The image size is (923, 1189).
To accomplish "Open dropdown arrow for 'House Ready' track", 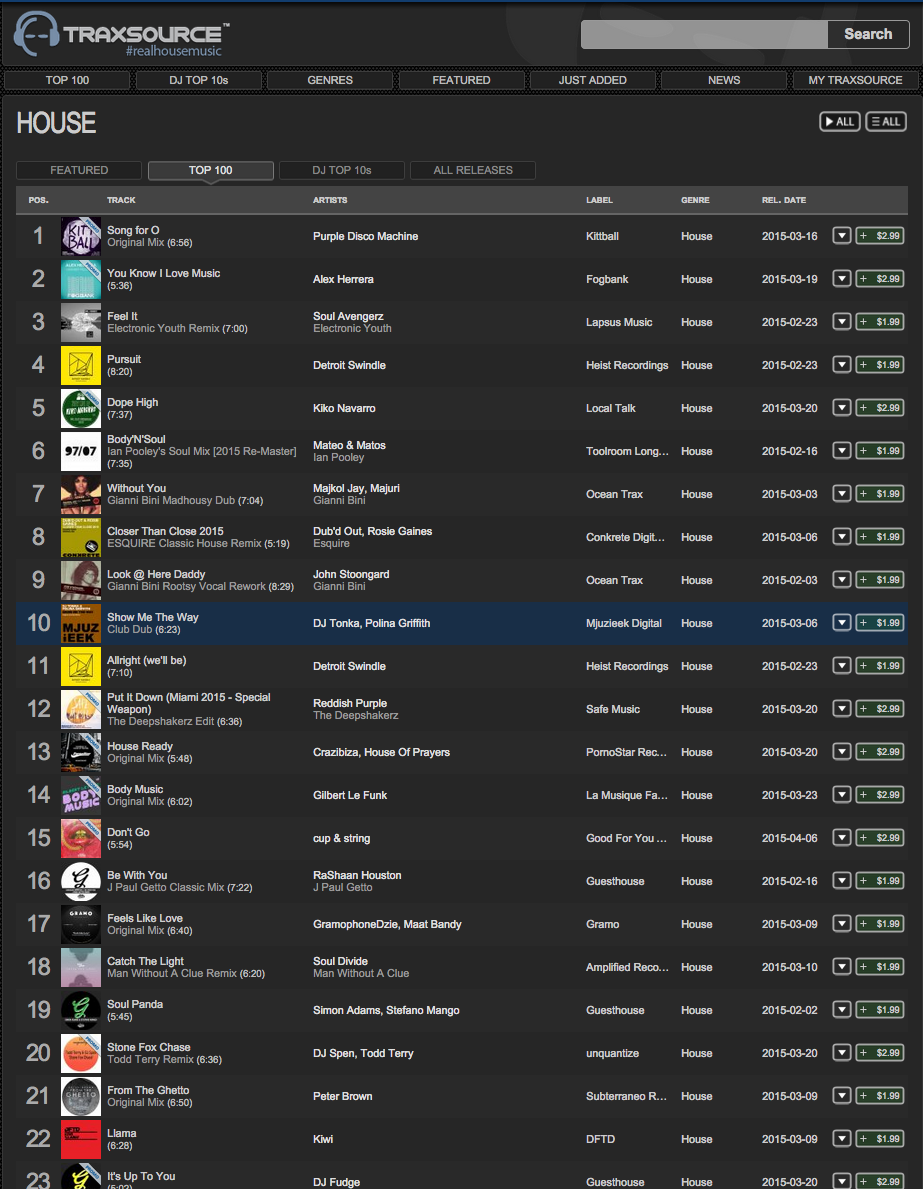I will [842, 752].
